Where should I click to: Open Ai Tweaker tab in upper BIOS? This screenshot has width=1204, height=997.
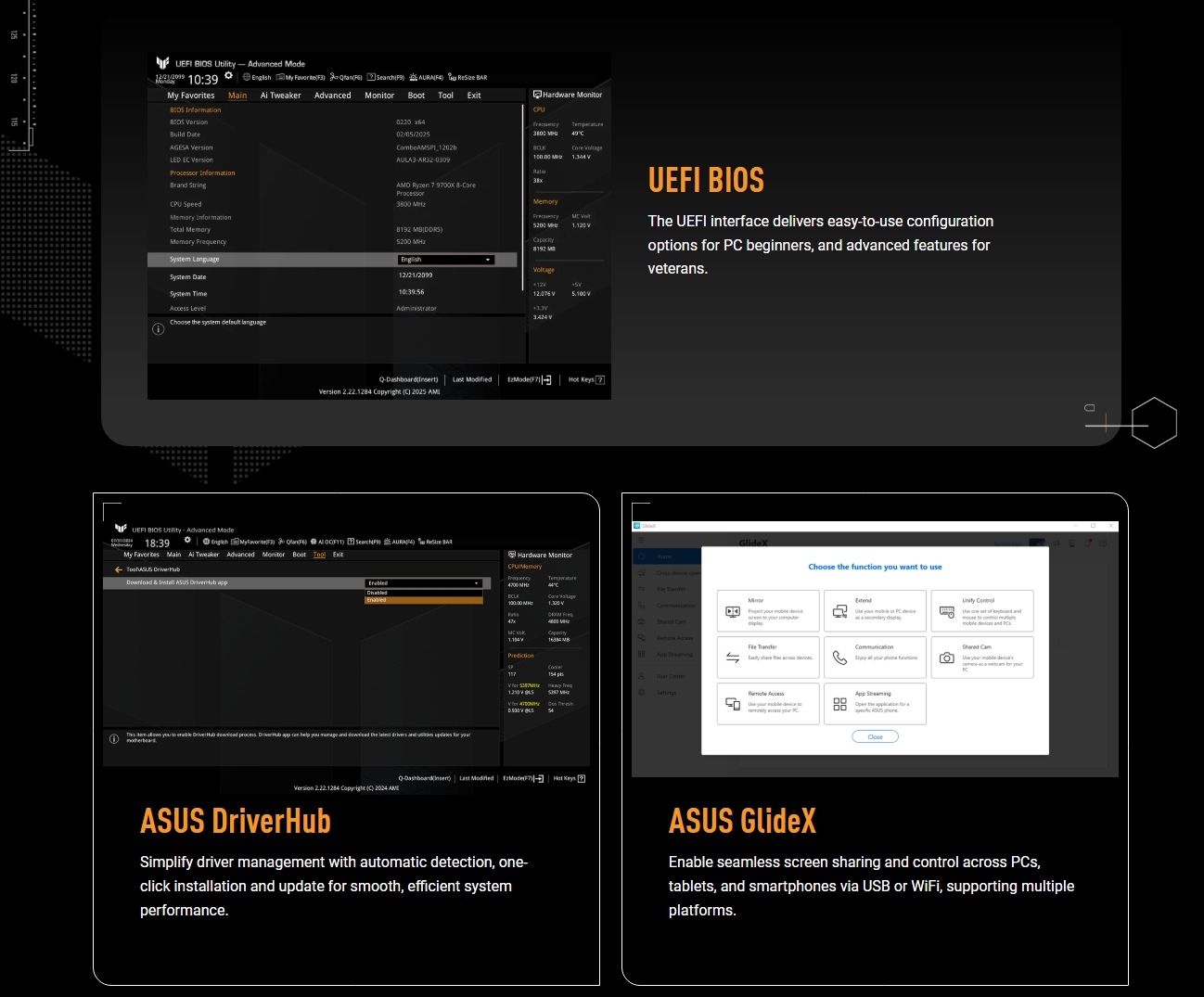pyautogui.click(x=281, y=96)
